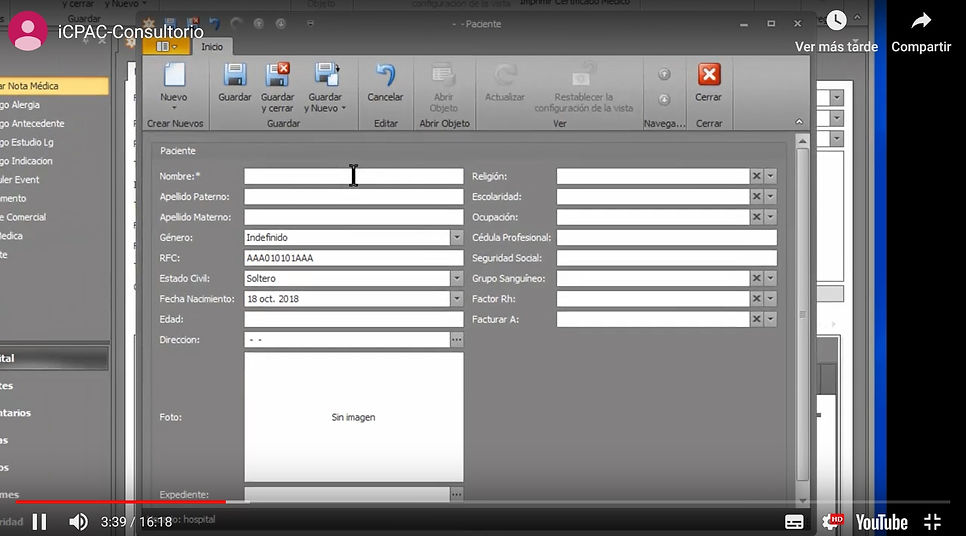966x536 pixels.
Task: Click the iCPAC-Consultorio video title
Action: pyautogui.click(x=131, y=31)
